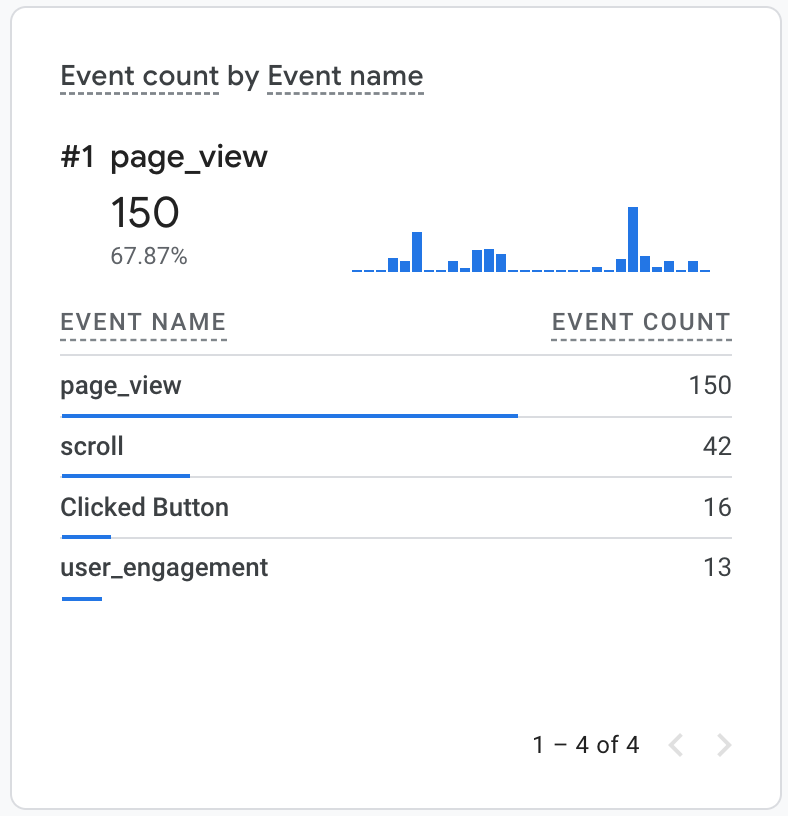Click the '#1 page_view' top event heading
Image resolution: width=788 pixels, height=816 pixels.
coord(164,157)
